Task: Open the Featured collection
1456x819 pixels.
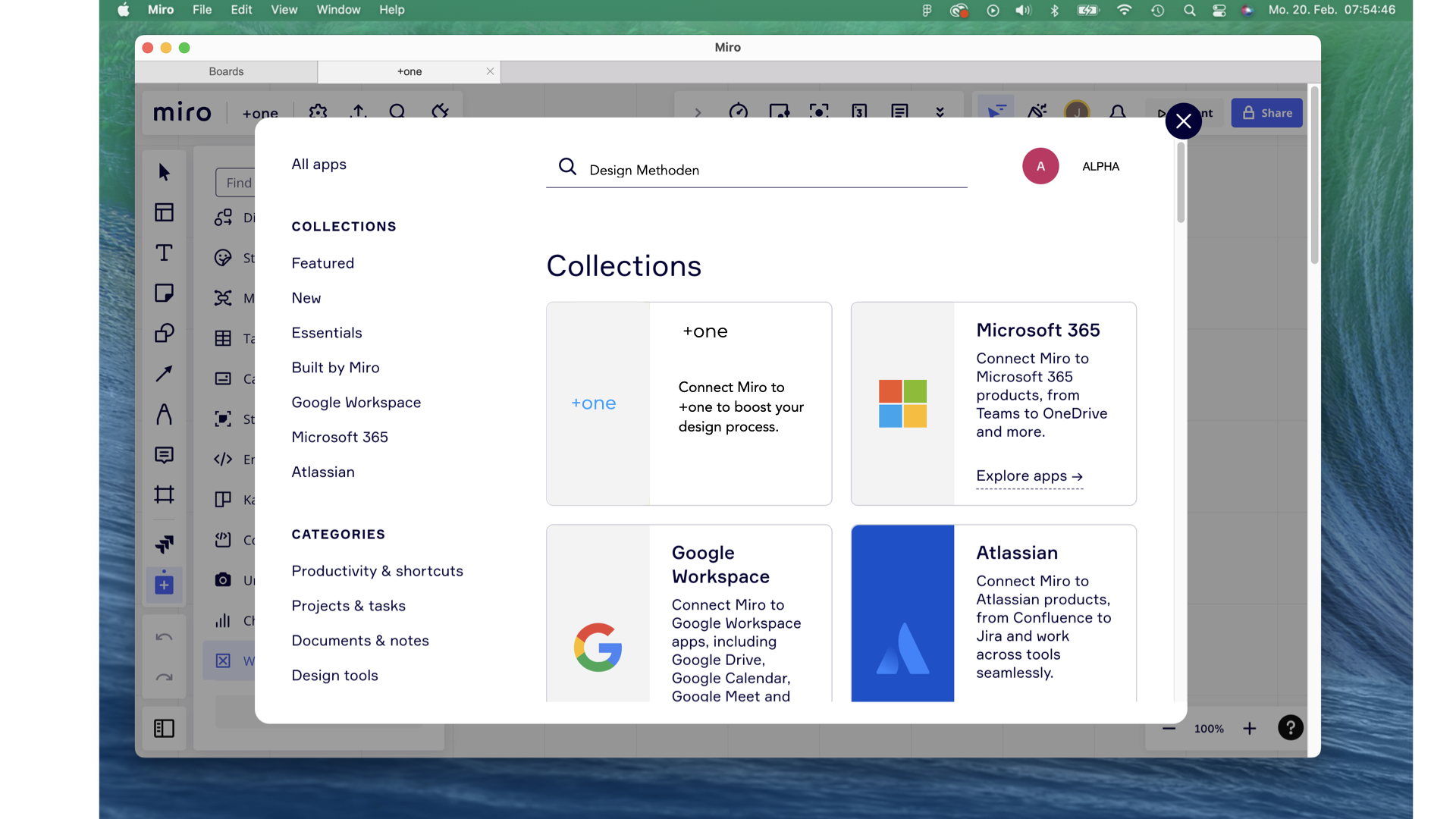Action: tap(322, 263)
